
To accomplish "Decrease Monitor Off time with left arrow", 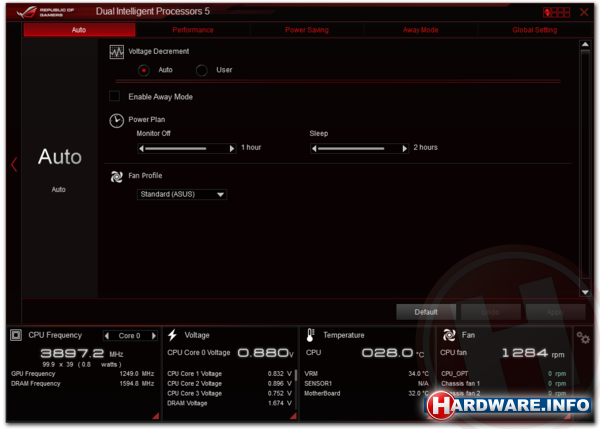I will tap(142, 148).
